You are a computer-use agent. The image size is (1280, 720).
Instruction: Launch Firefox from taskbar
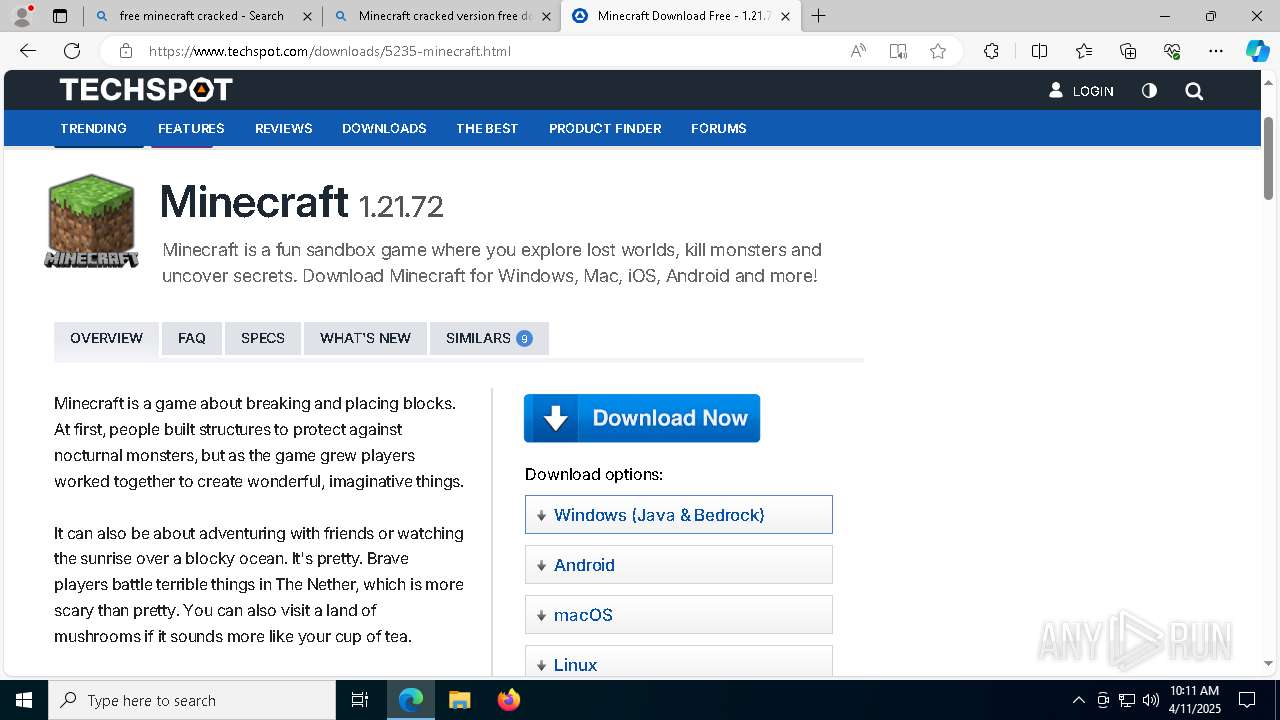coord(508,700)
